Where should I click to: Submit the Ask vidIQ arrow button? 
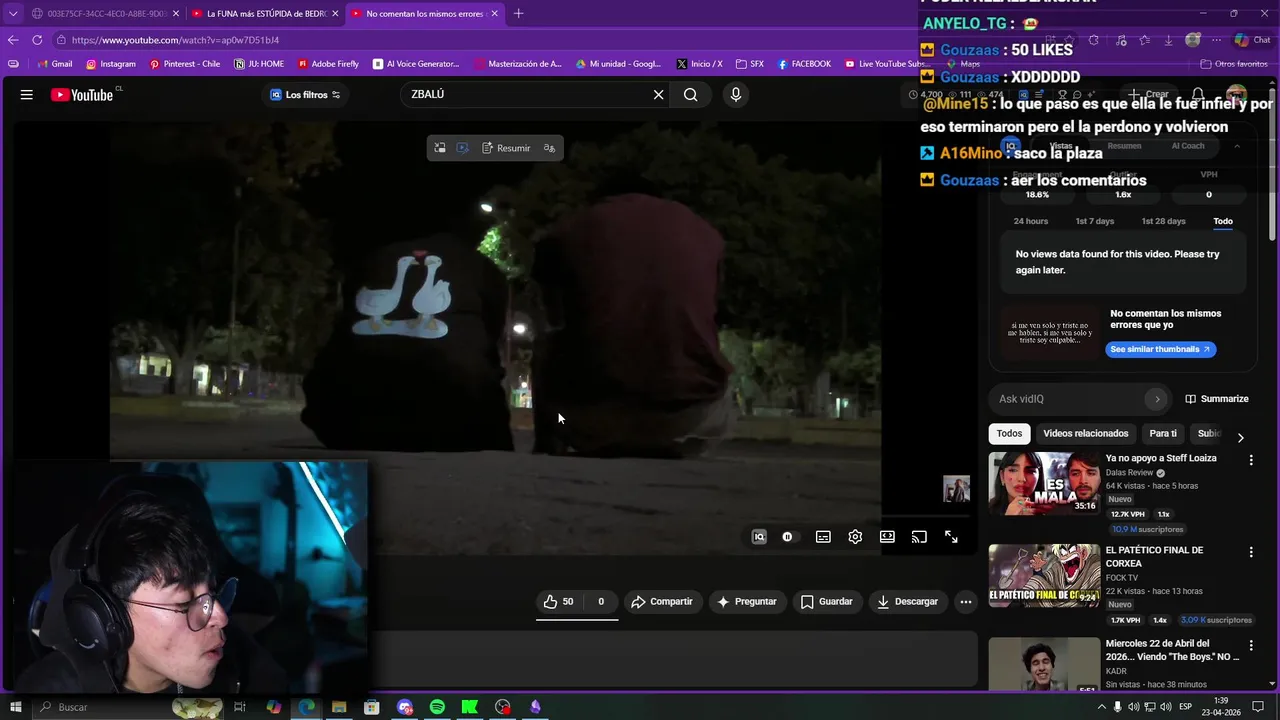[x=1157, y=399]
